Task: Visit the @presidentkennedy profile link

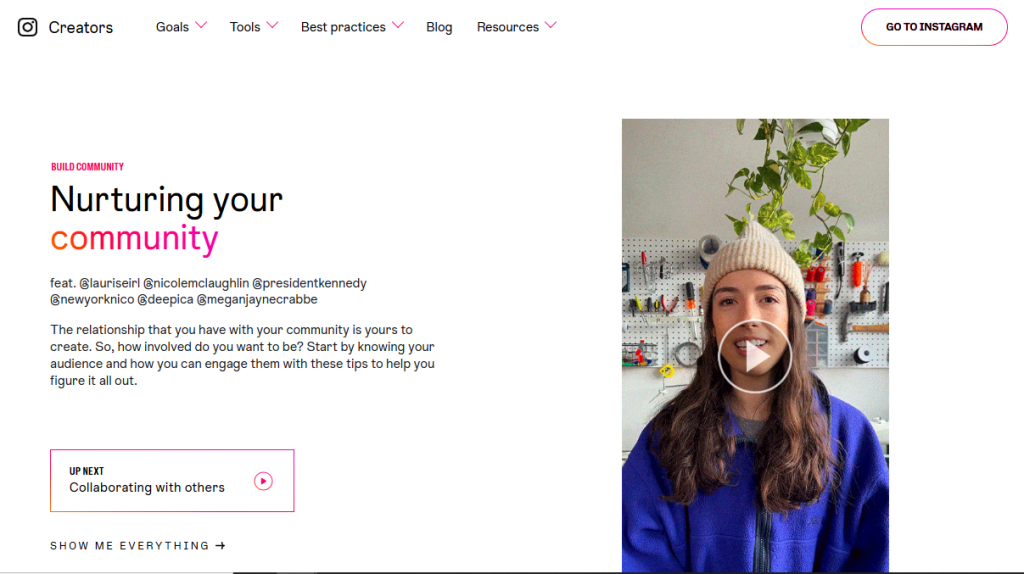Action: (x=310, y=283)
